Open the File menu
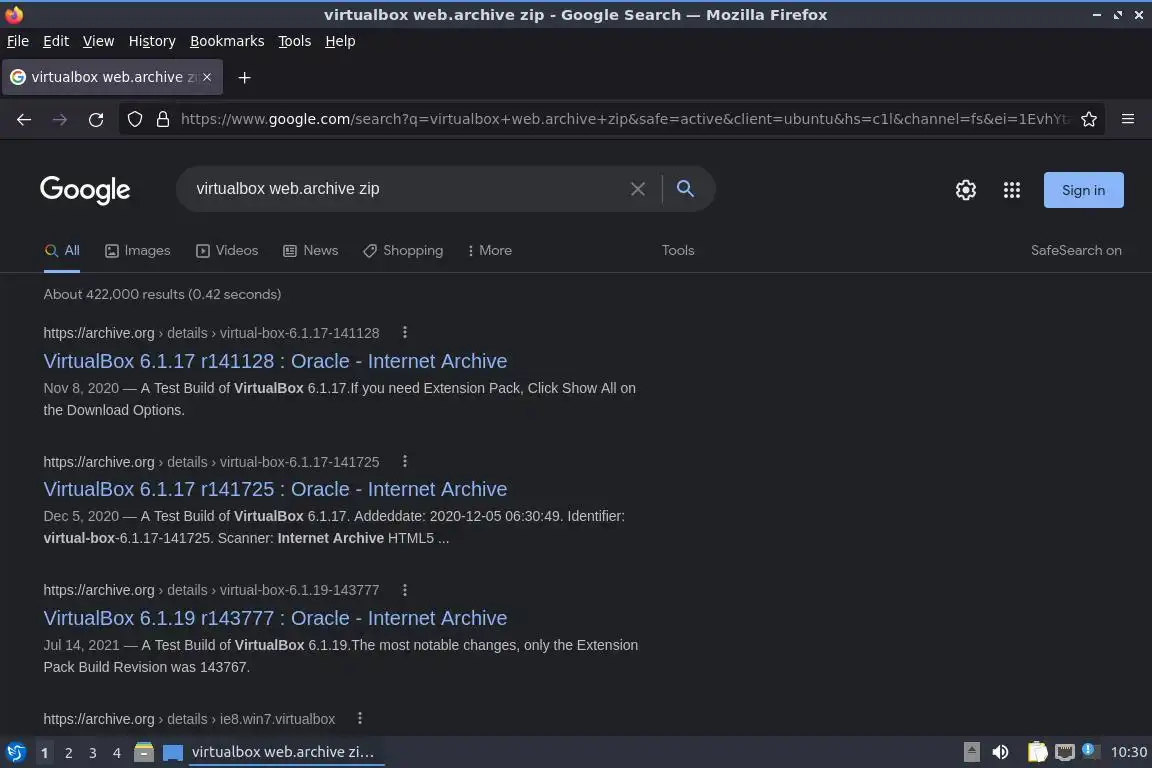This screenshot has height=768, width=1152. [x=18, y=41]
